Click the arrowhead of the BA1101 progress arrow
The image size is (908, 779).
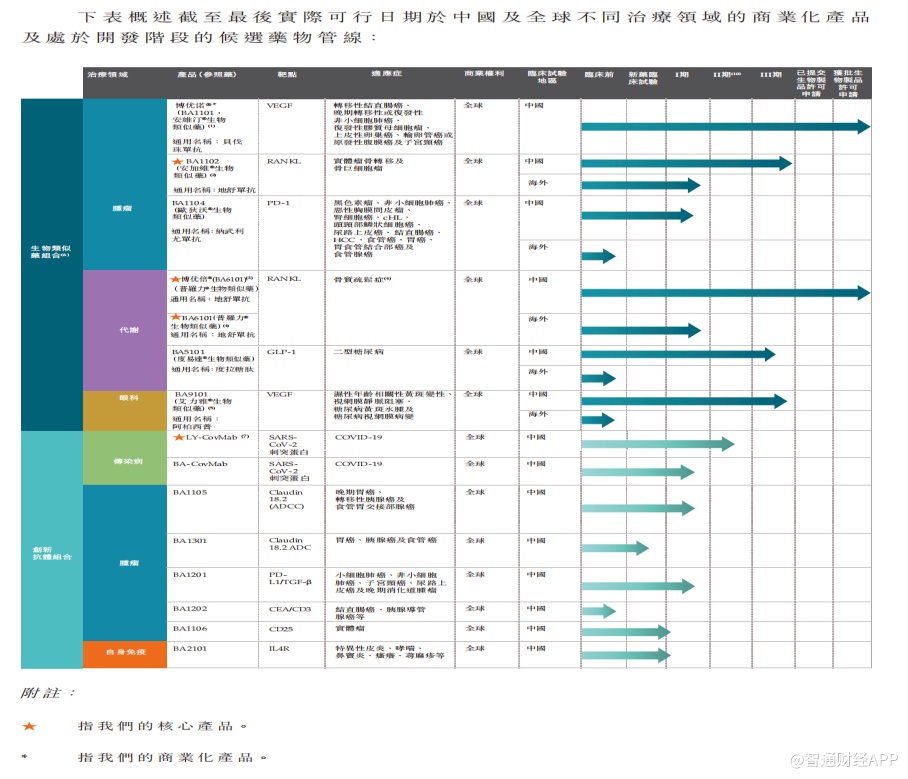tap(864, 127)
